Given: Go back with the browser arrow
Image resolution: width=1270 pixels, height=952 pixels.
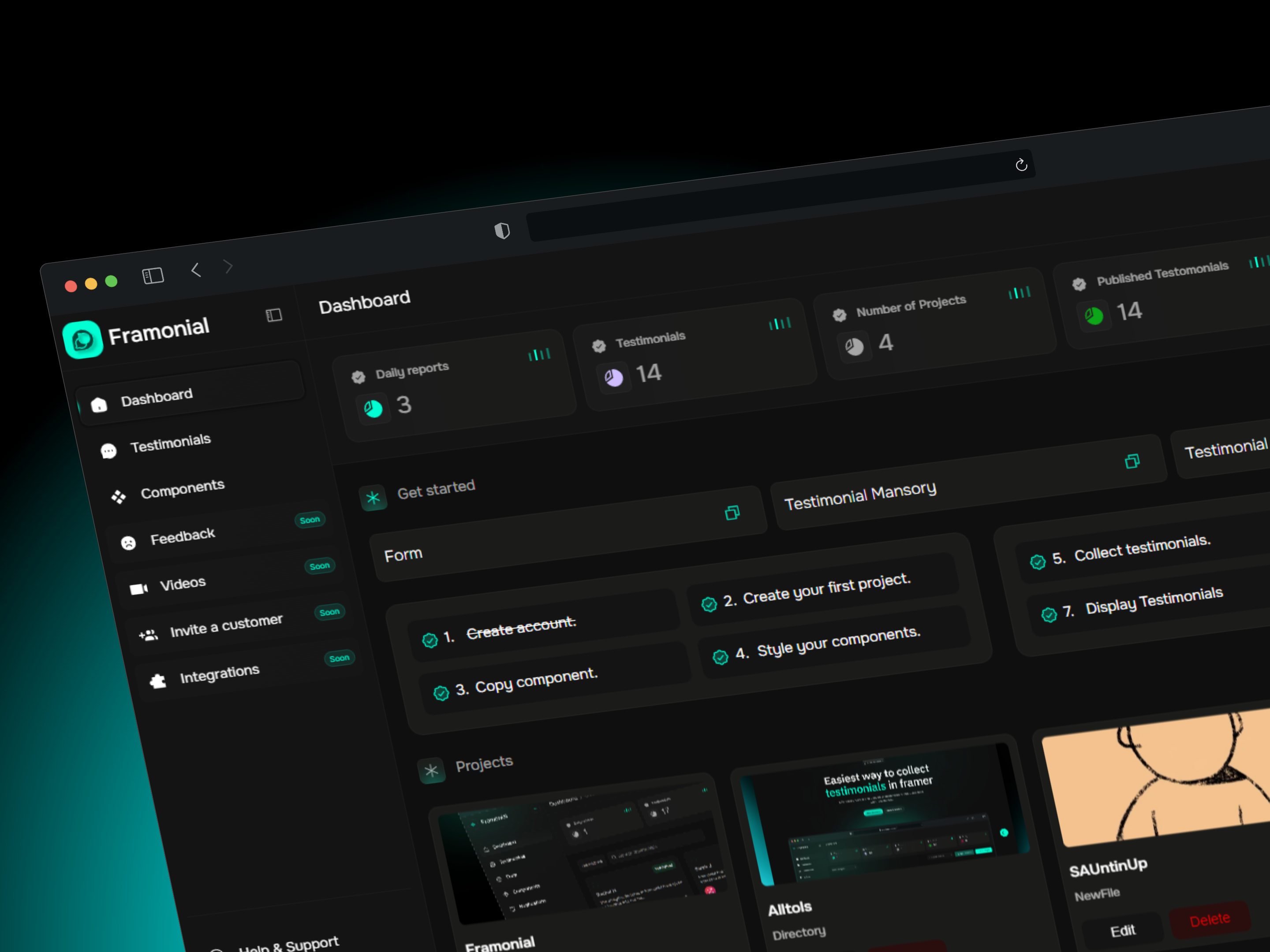Looking at the screenshot, I should (196, 270).
